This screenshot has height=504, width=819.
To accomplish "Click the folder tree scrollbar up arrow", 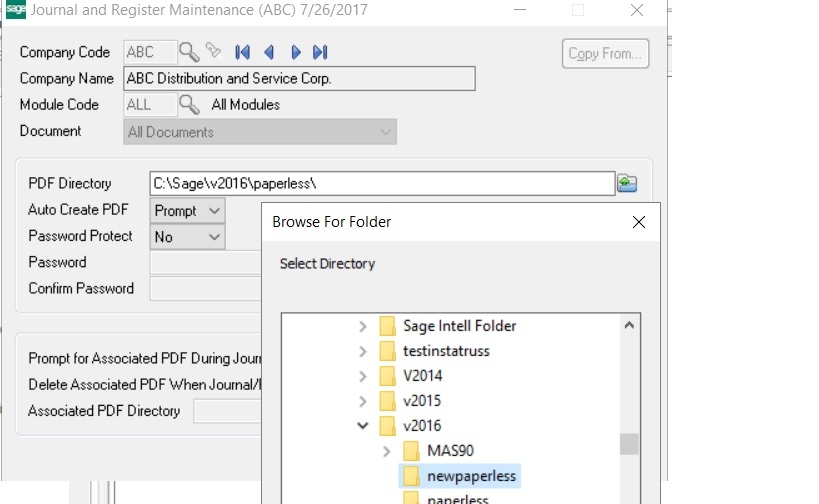I will [x=629, y=326].
